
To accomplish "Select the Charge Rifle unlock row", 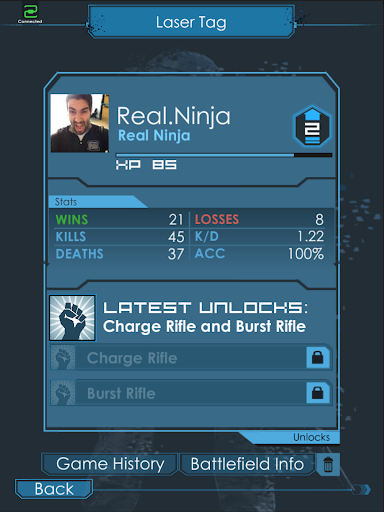I will [191, 358].
